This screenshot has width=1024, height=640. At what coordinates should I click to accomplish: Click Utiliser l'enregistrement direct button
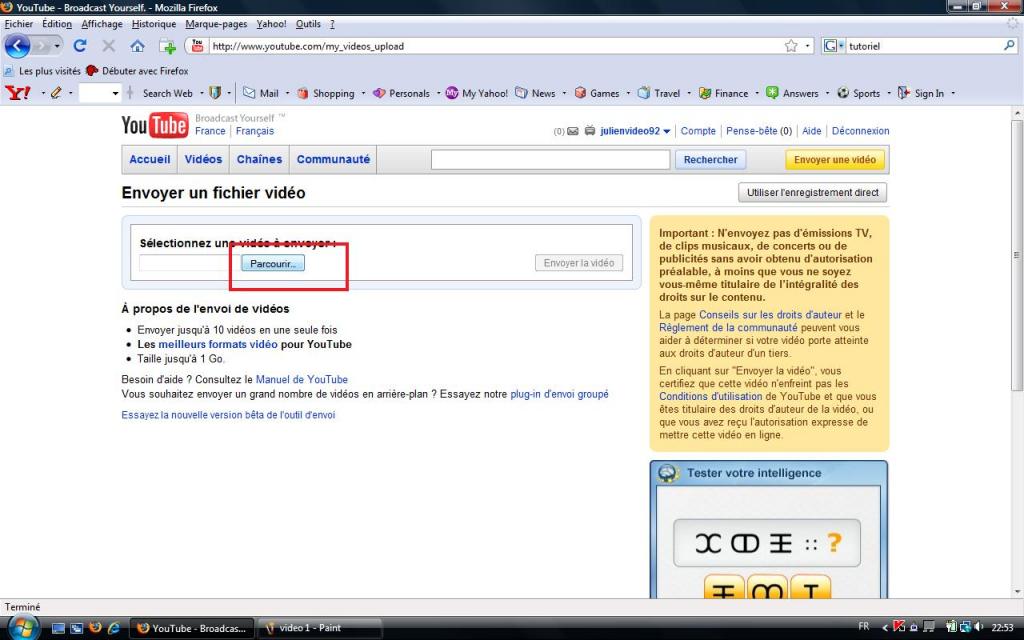tap(812, 193)
